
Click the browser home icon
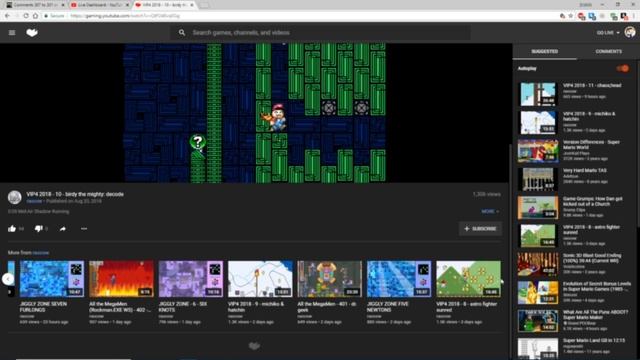pyautogui.click(x=36, y=16)
